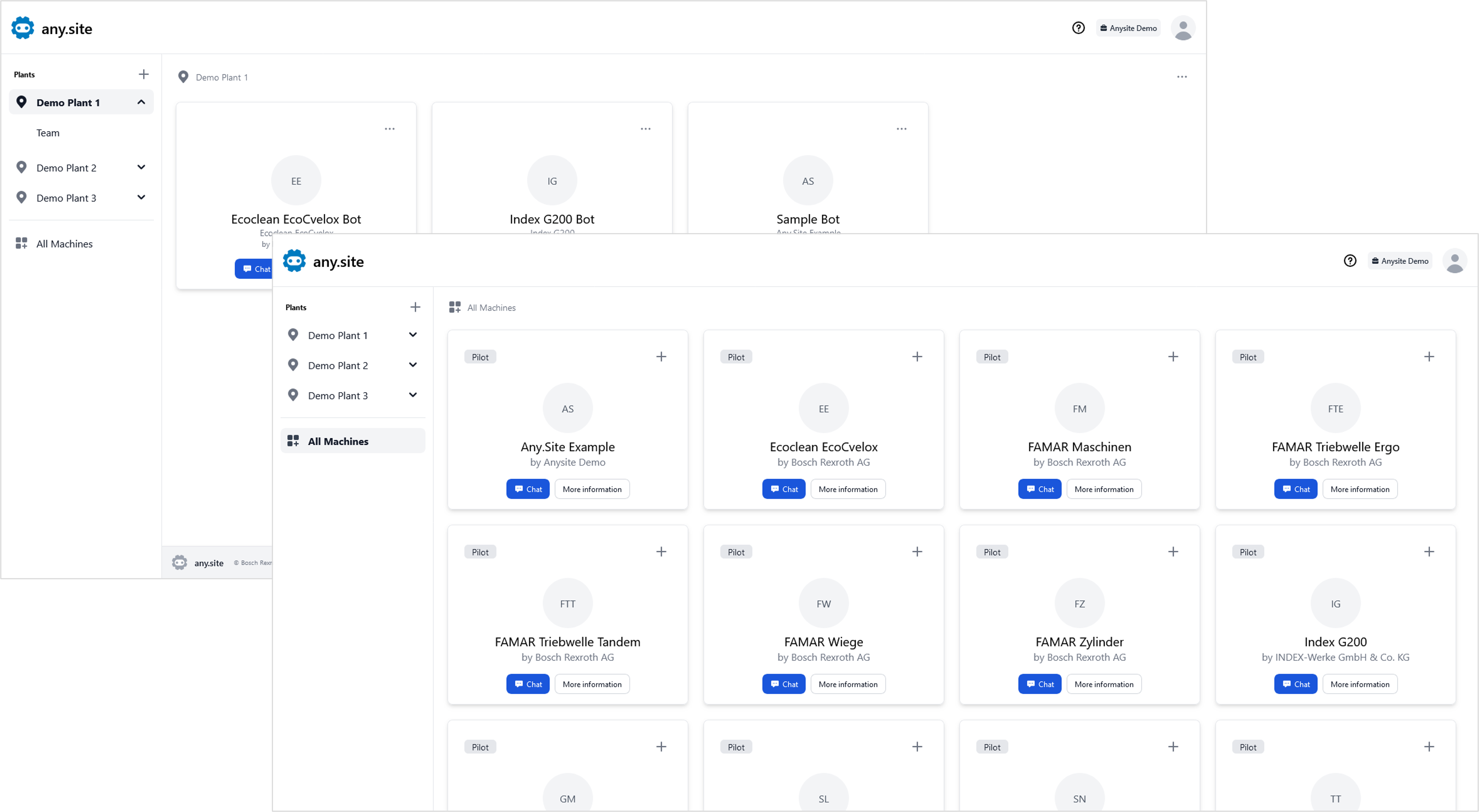The image size is (1479, 812).
Task: Click the FTE avatar on FAMAR Triebwelle Ergo
Action: click(1336, 408)
